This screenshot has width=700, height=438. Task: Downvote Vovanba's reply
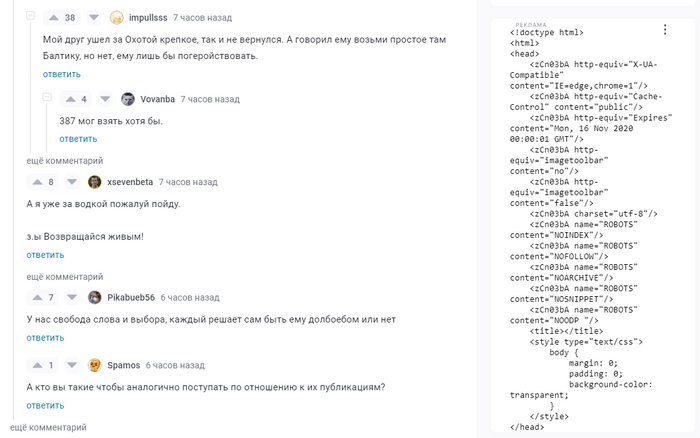(105, 99)
